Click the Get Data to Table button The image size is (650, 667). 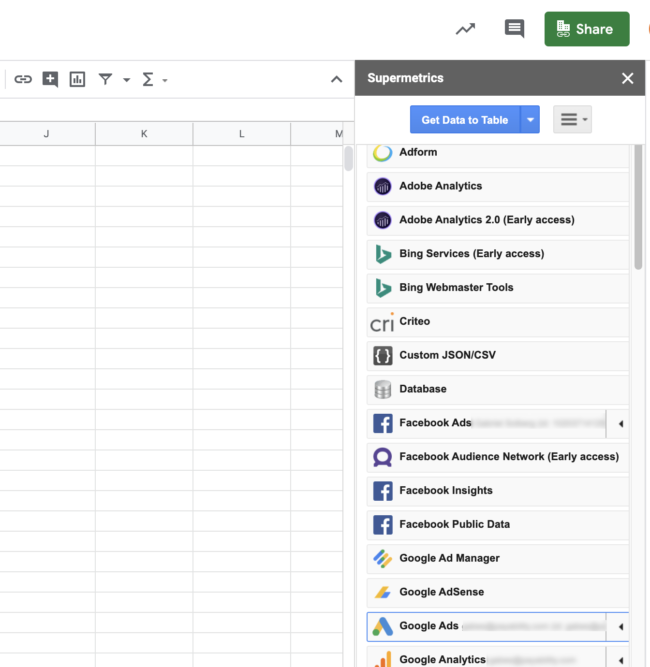(x=465, y=120)
